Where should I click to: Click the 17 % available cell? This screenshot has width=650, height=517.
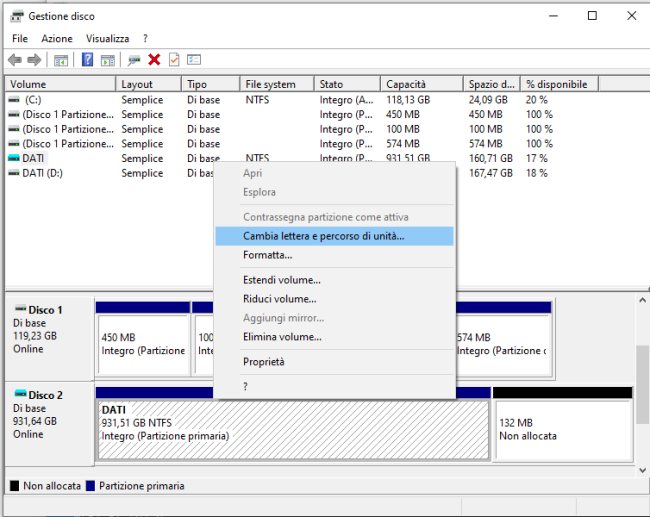click(x=537, y=158)
